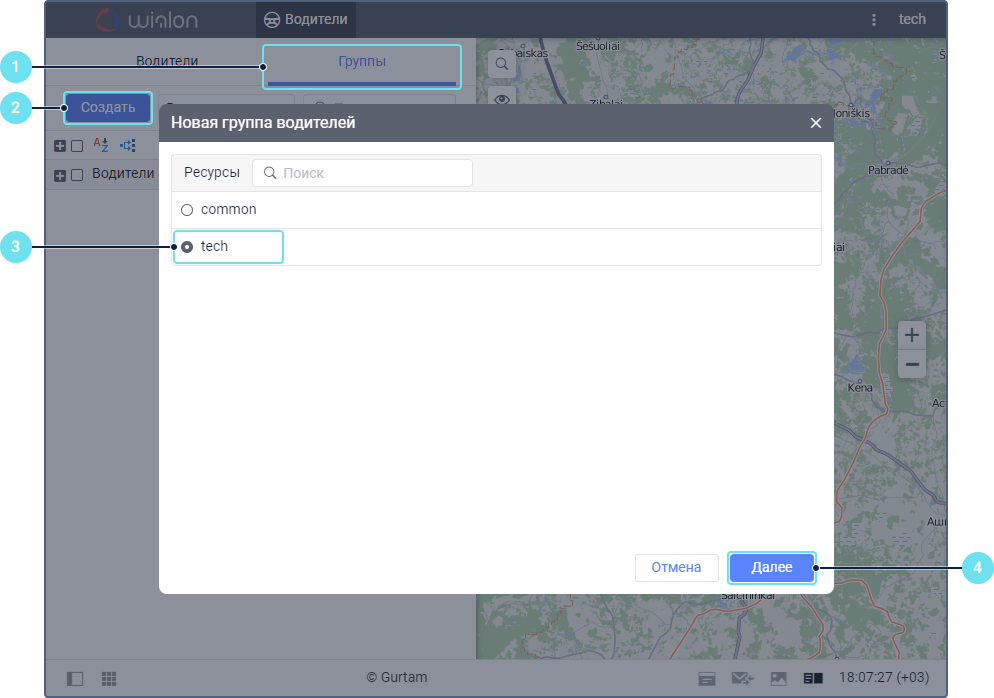Viewport: 994px width, 698px height.
Task: Click the picture icon in bottom bar
Action: (778, 678)
